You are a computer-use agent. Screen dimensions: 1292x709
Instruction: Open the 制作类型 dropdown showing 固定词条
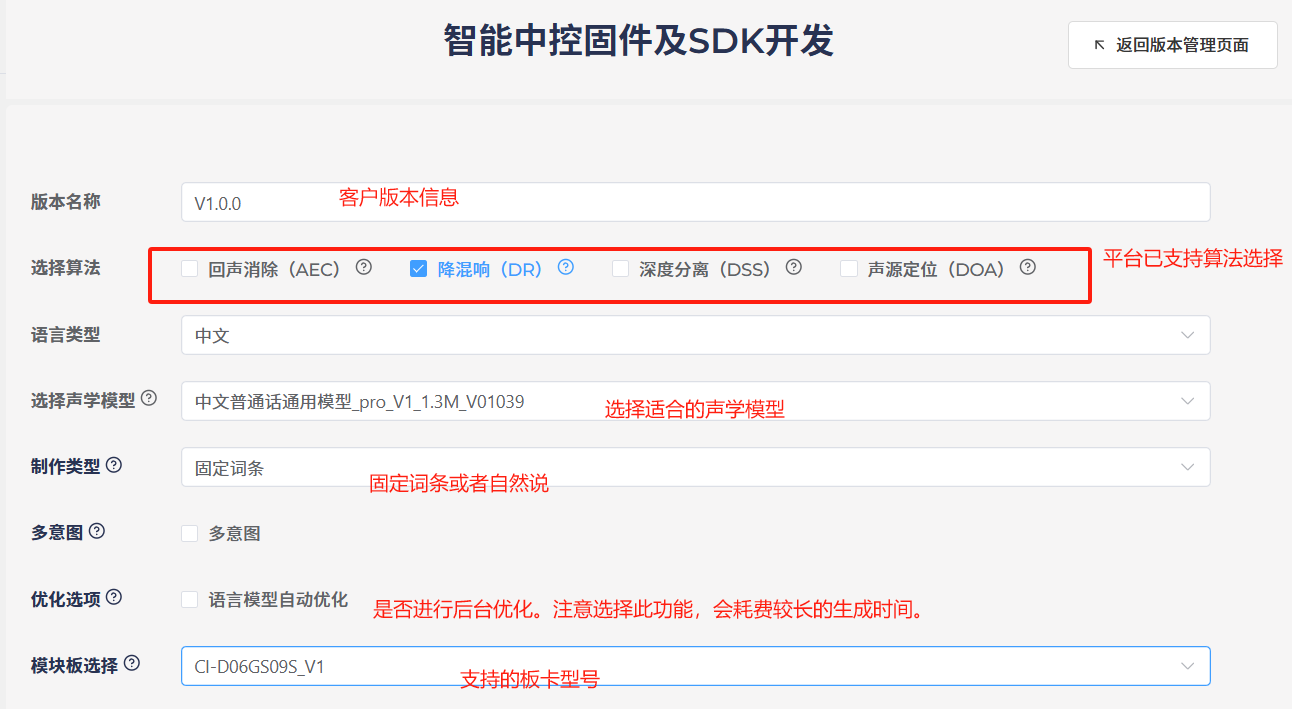coord(695,467)
